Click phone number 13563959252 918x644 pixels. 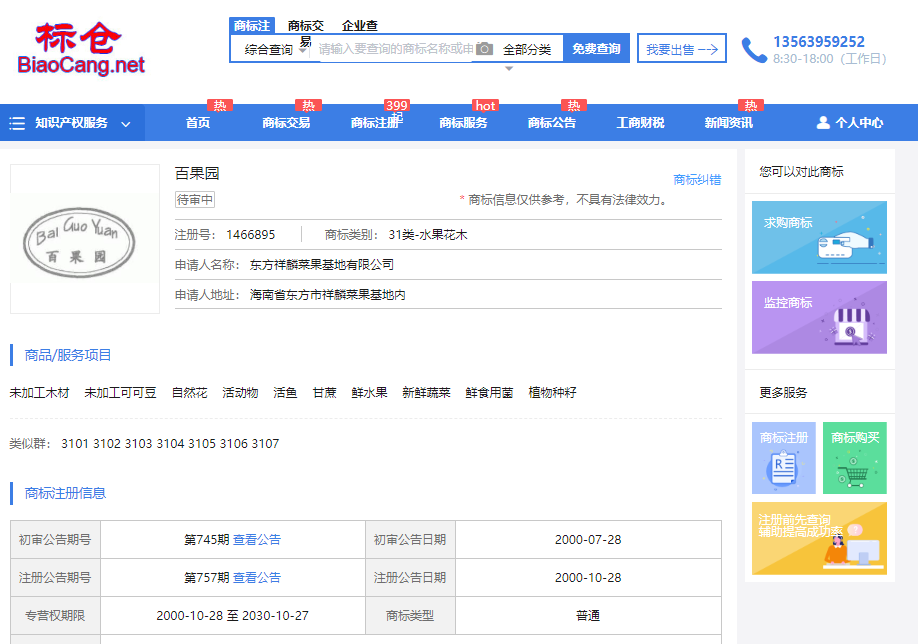818,42
